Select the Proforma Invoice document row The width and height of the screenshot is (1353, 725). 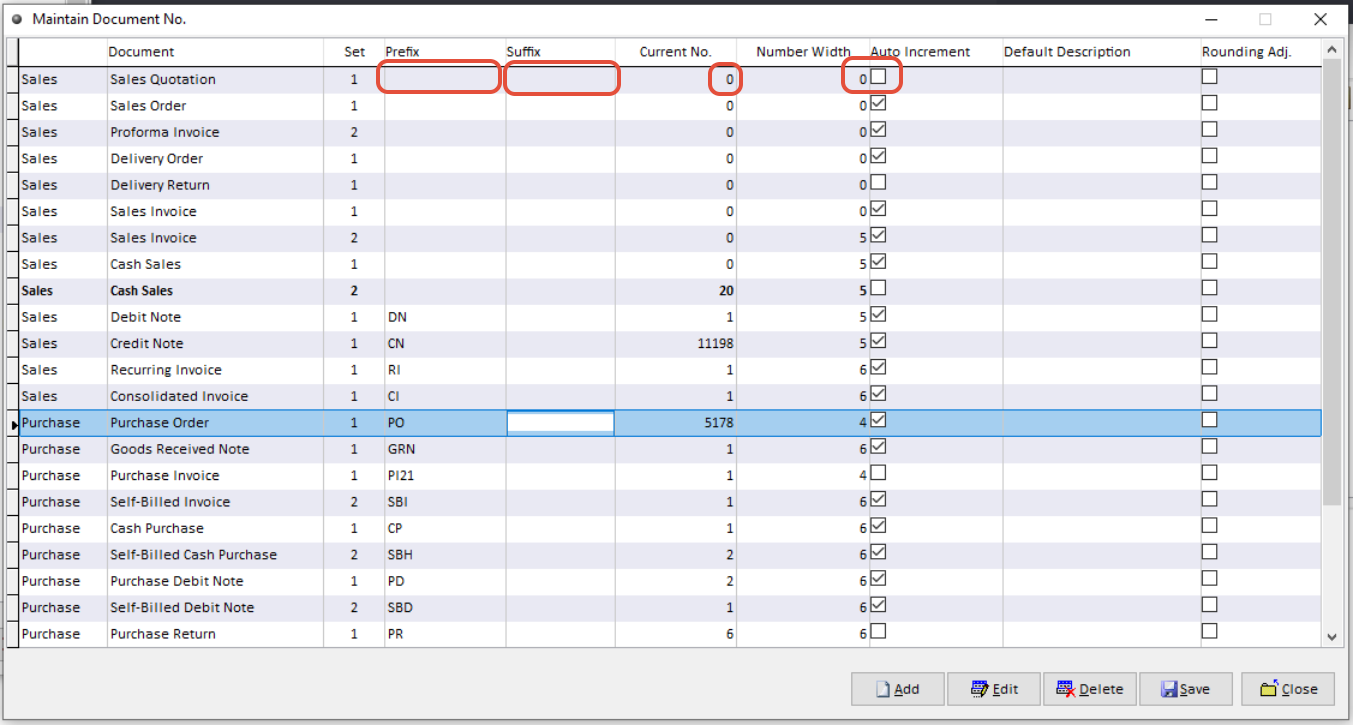pyautogui.click(x=670, y=132)
